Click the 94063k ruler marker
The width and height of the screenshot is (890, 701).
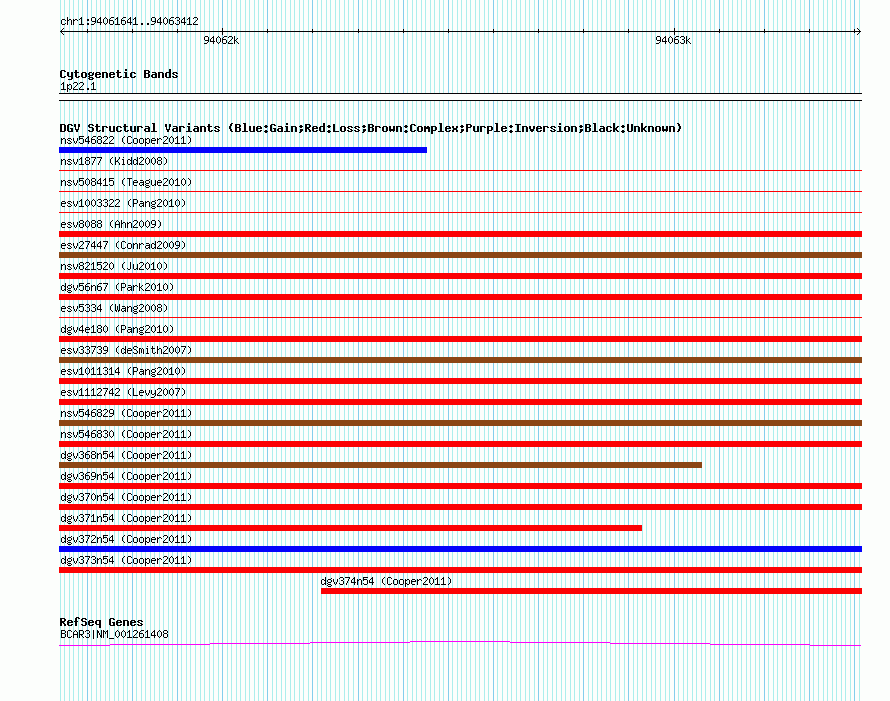coord(673,40)
